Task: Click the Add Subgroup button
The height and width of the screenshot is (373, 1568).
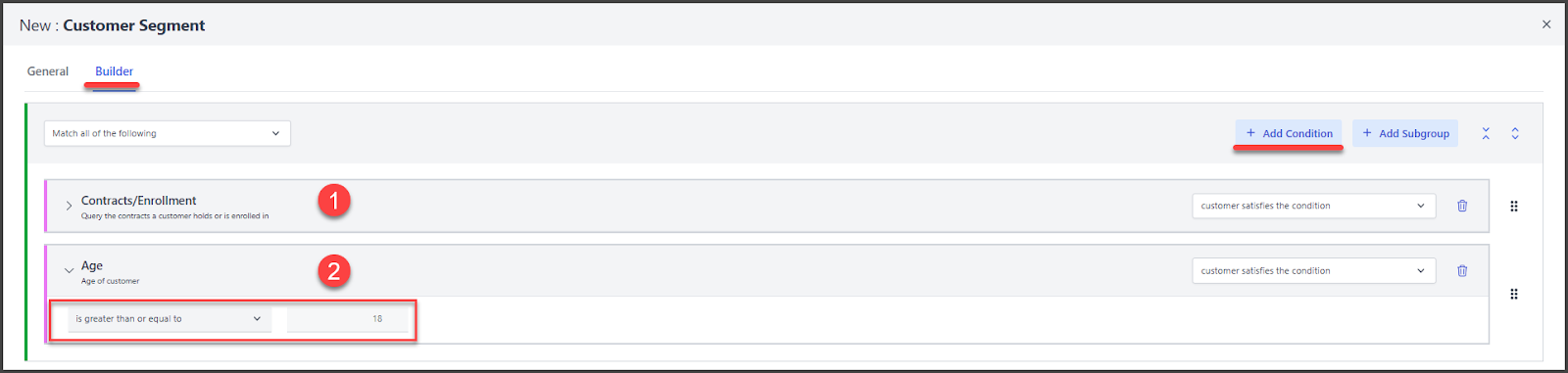Action: click(x=1405, y=133)
